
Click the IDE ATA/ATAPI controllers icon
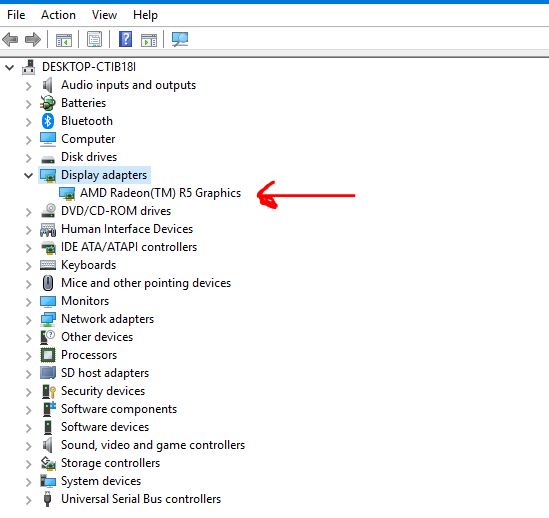pos(48,248)
